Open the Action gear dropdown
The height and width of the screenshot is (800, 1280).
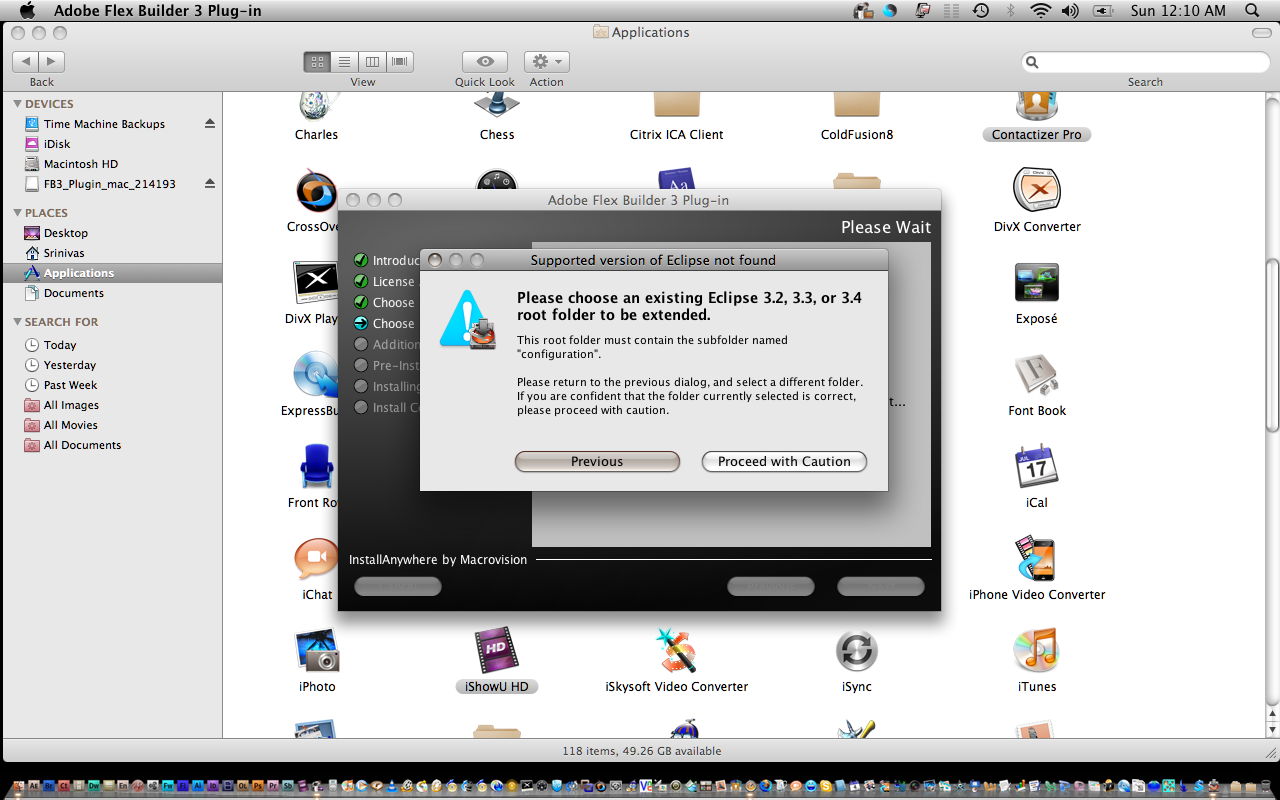[x=546, y=62]
